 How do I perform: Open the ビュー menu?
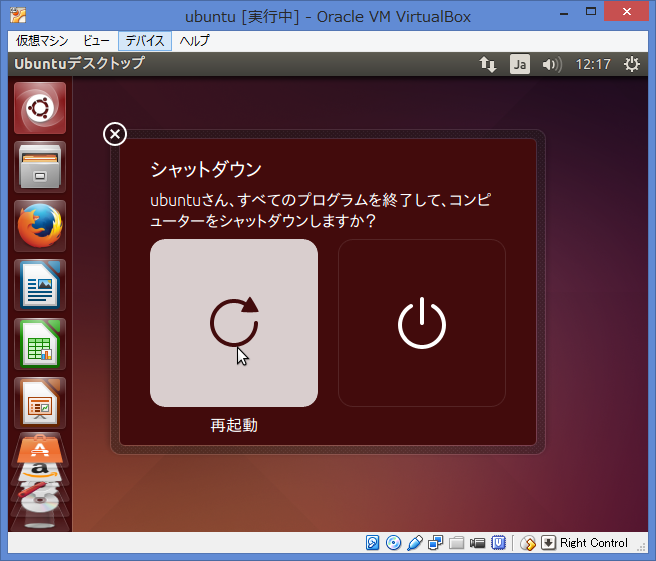96,41
